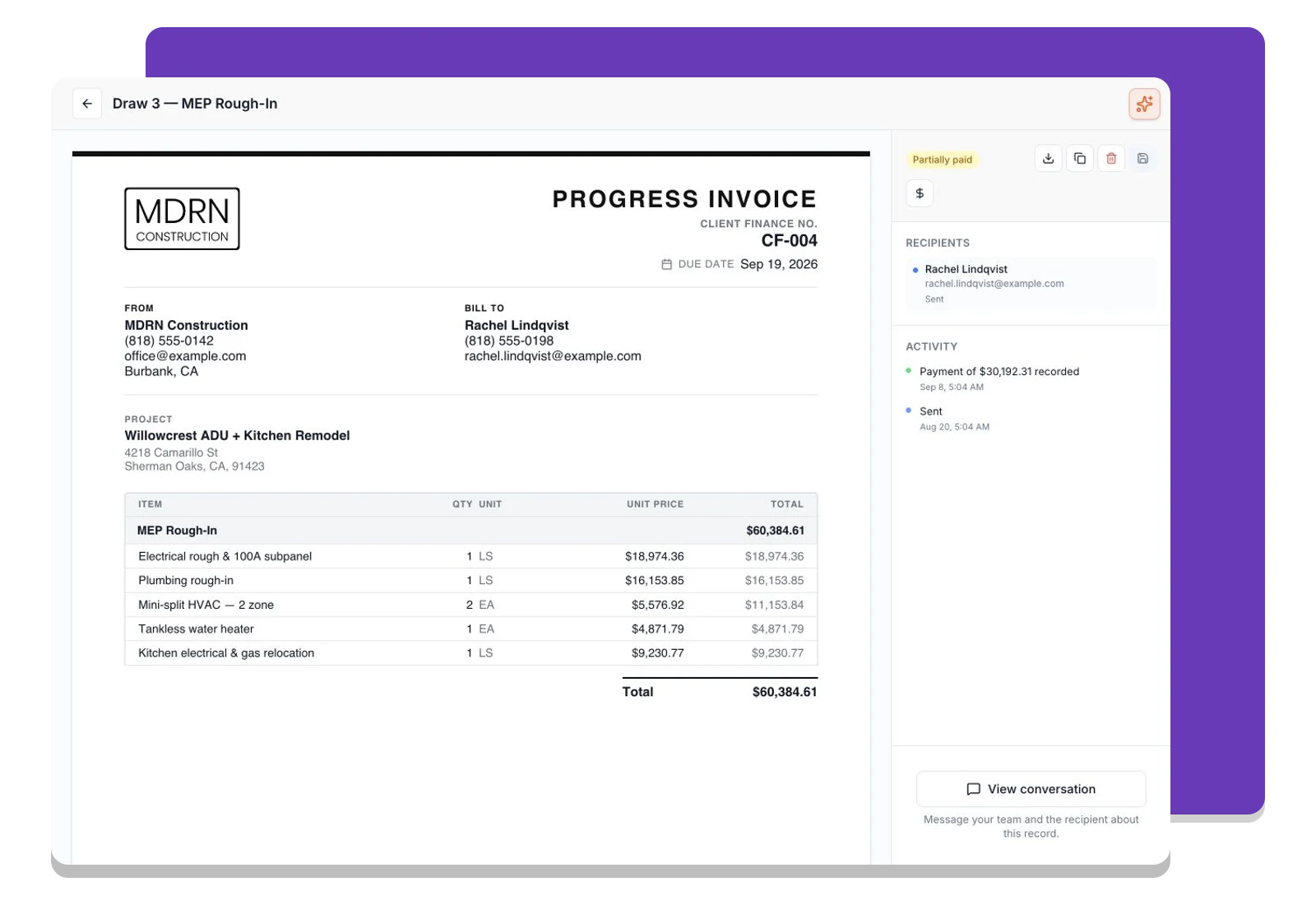
Task: Click the MDRN Construction logo
Action: click(182, 219)
